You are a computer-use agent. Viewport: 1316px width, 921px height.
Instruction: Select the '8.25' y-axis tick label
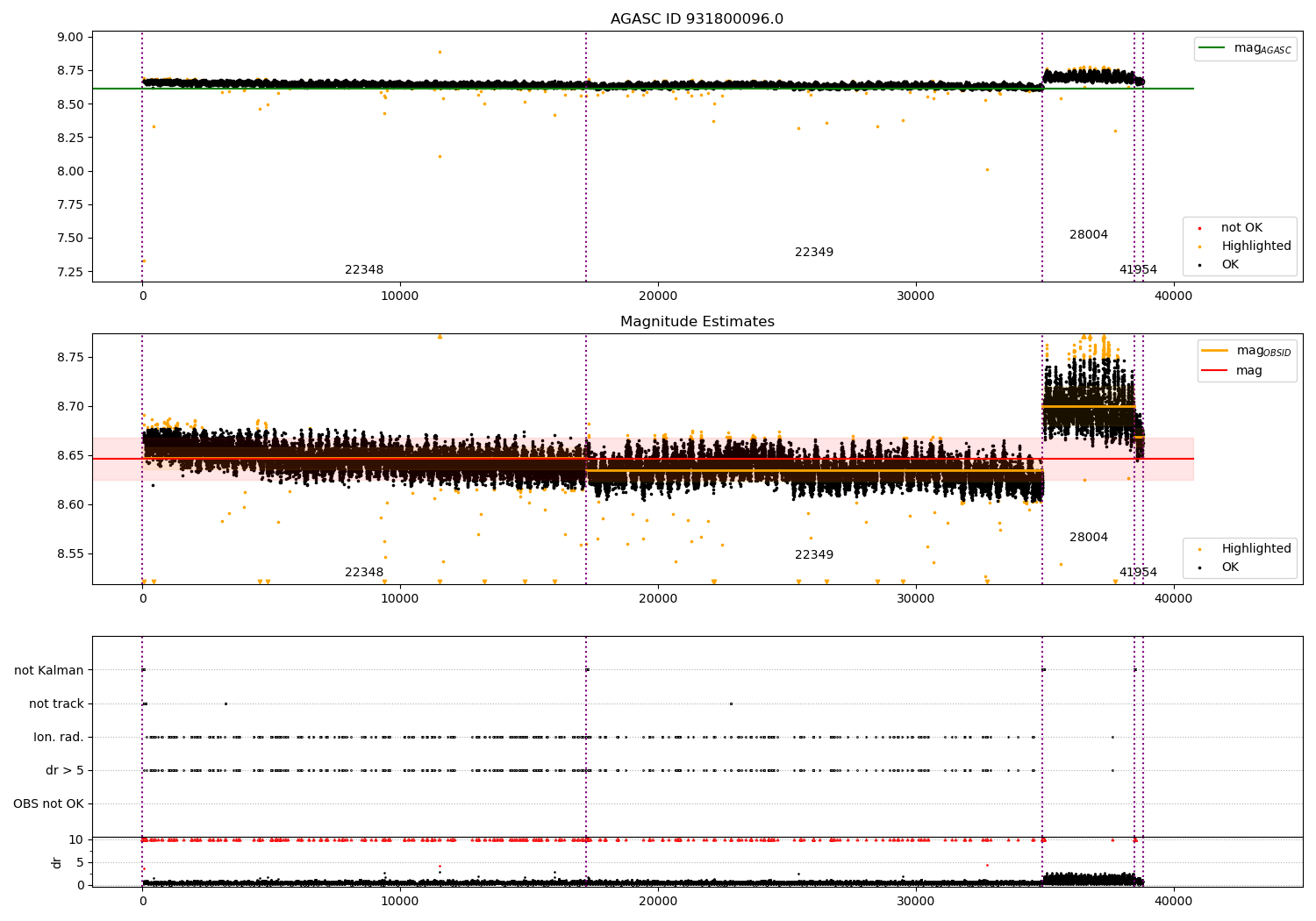(70, 138)
